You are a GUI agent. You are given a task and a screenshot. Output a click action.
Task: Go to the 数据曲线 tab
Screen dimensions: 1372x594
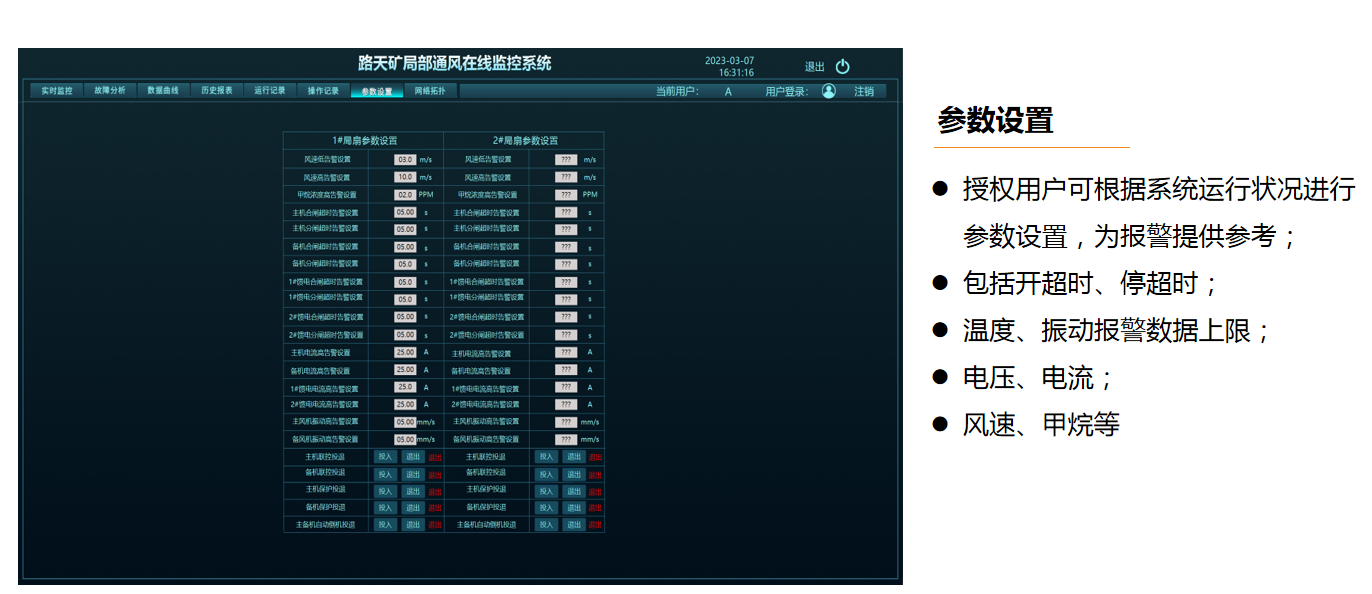click(163, 91)
